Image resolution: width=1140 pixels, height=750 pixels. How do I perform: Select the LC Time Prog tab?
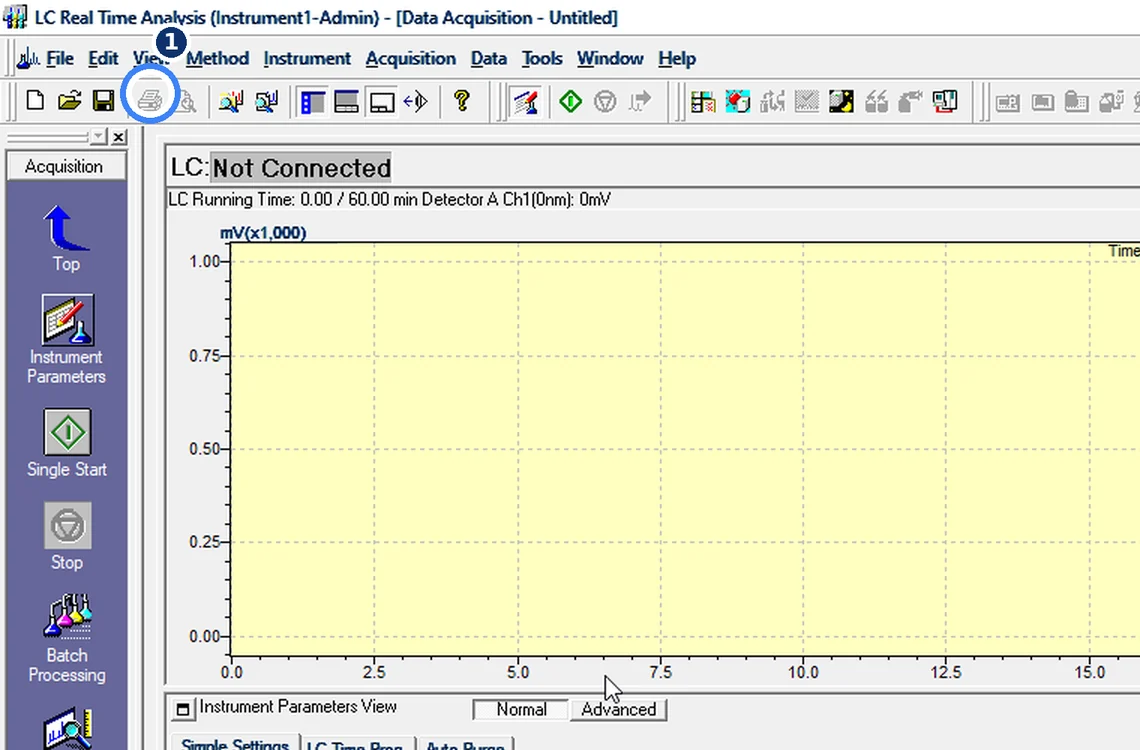(355, 745)
